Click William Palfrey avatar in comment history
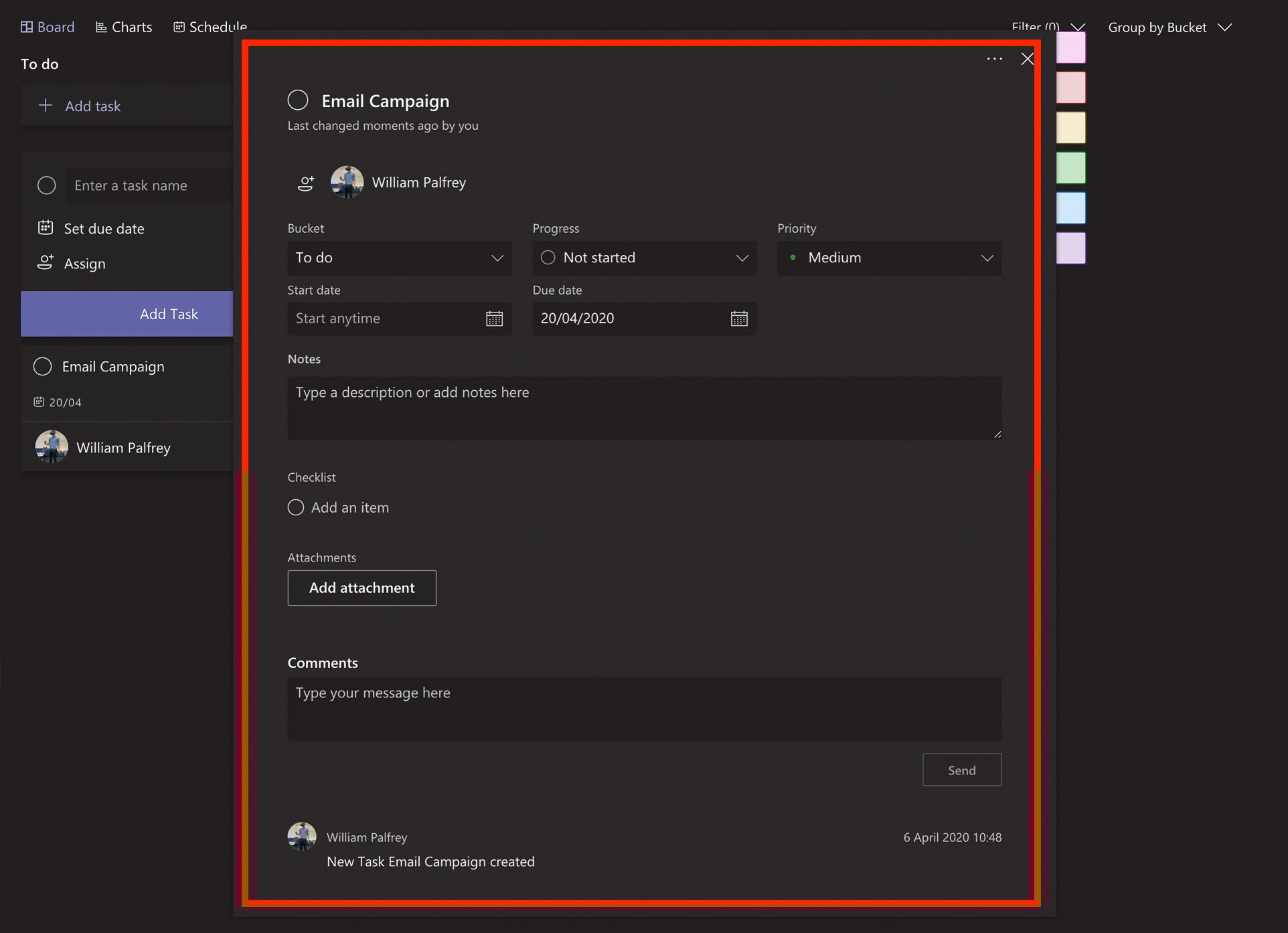The width and height of the screenshot is (1288, 933). point(302,837)
